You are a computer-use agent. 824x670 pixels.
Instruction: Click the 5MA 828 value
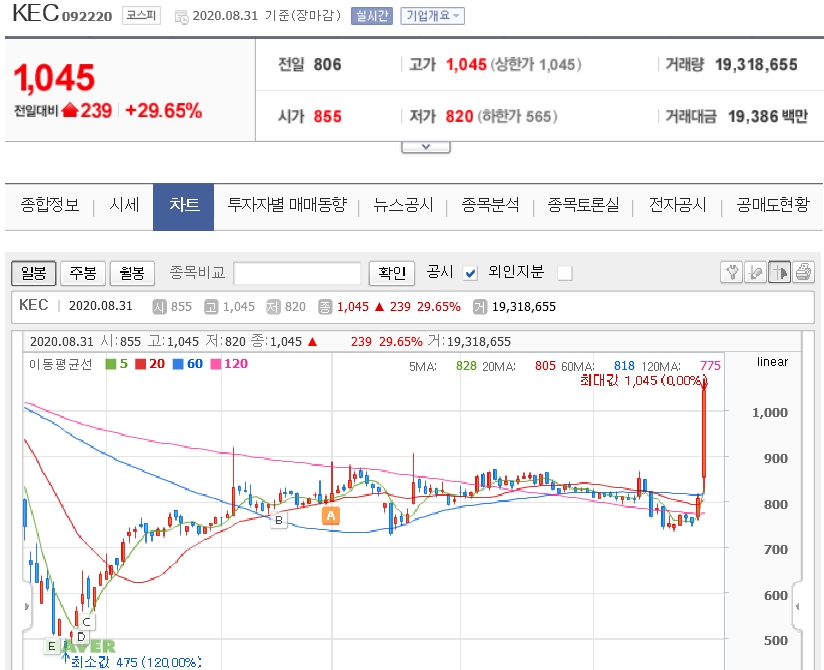click(466, 366)
